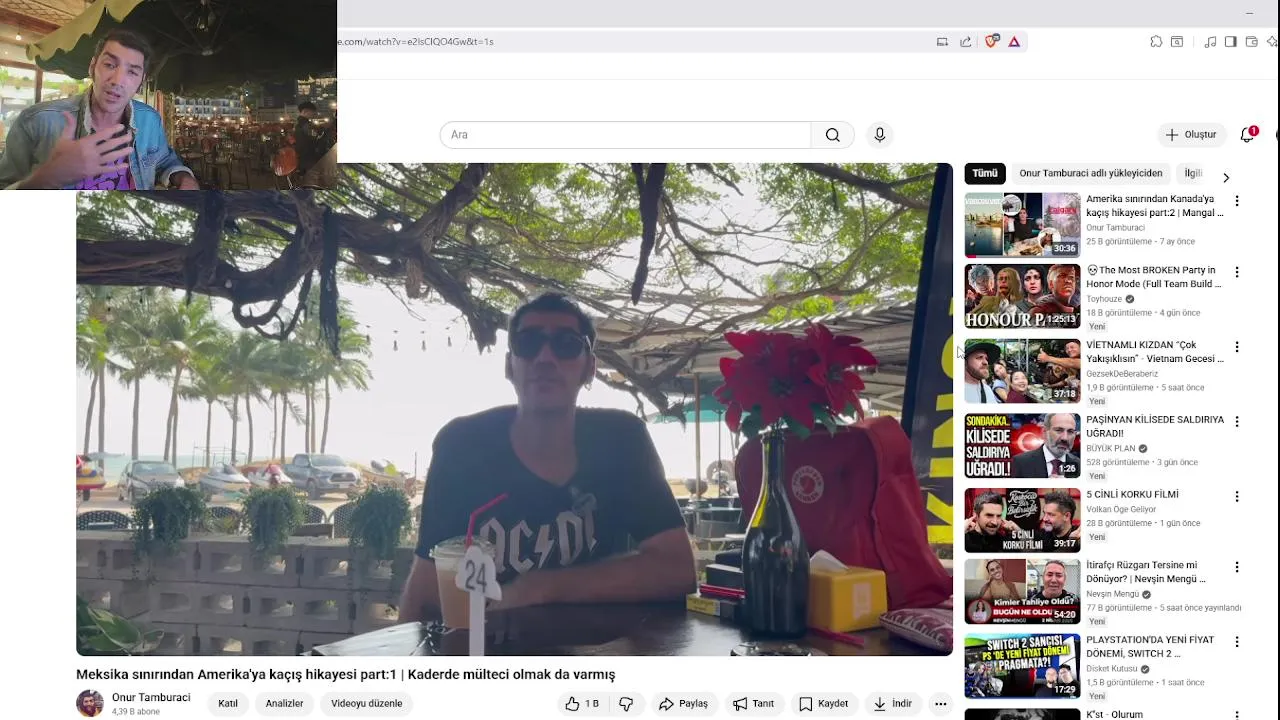
Task: Open title PLAYSTATION'DA YENİ FİYAT DÖNEMİ
Action: pyautogui.click(x=1150, y=647)
